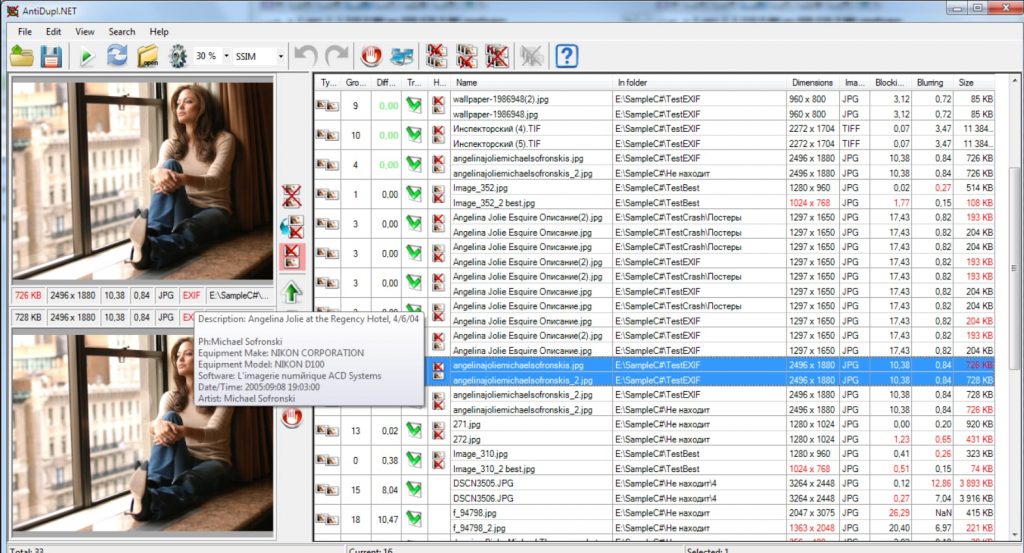This screenshot has width=1024, height=553.
Task: Expand the 30 % threshold dropdown
Action: coord(226,57)
